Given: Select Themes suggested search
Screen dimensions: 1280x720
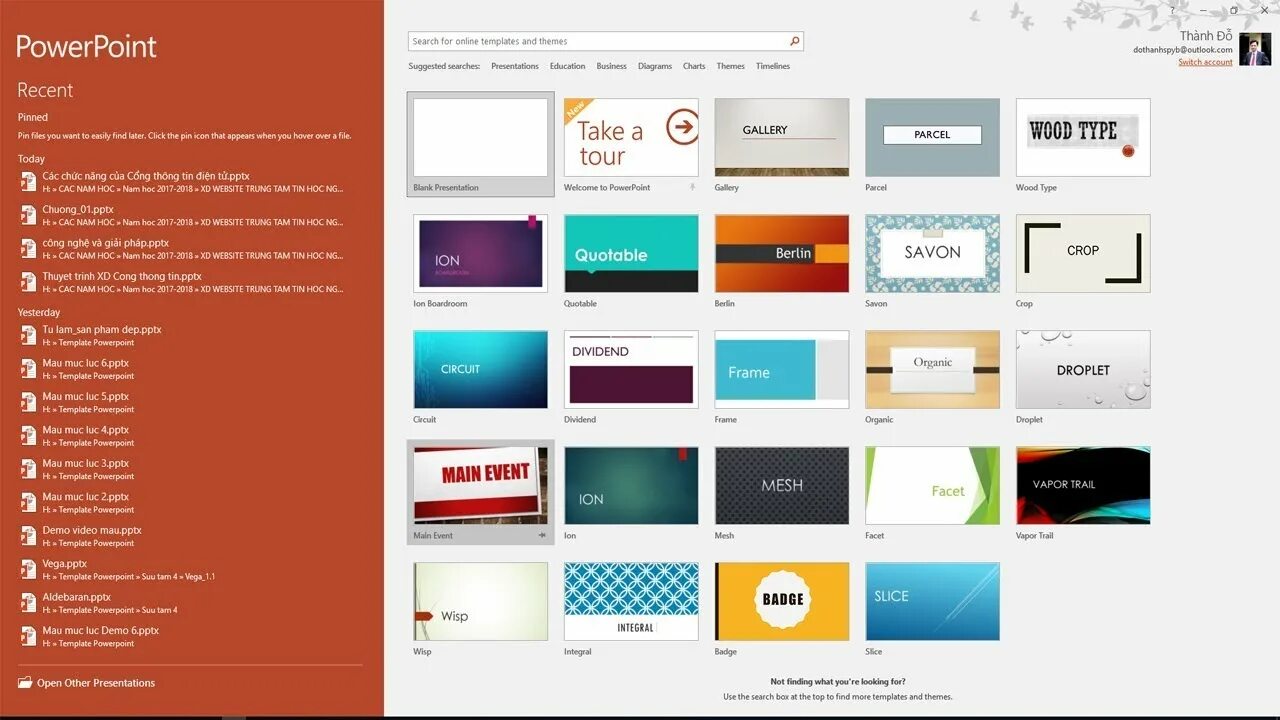Looking at the screenshot, I should 730,66.
